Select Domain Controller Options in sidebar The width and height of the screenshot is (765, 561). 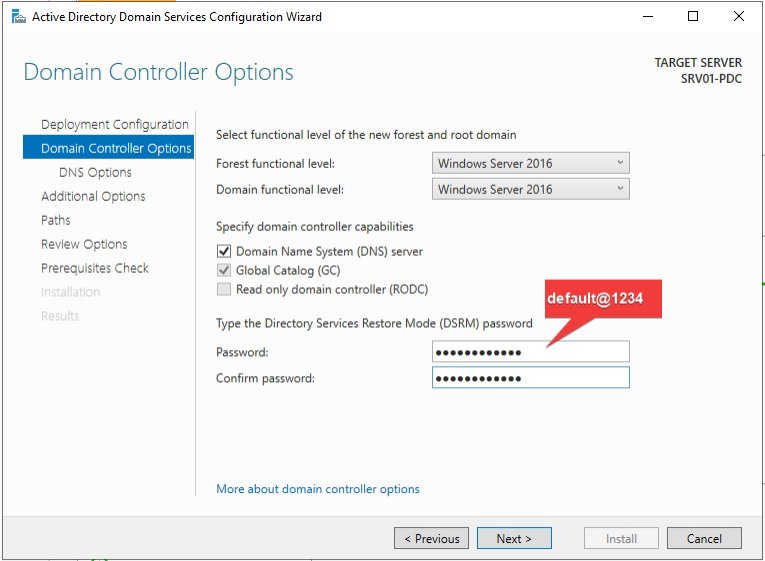point(115,148)
